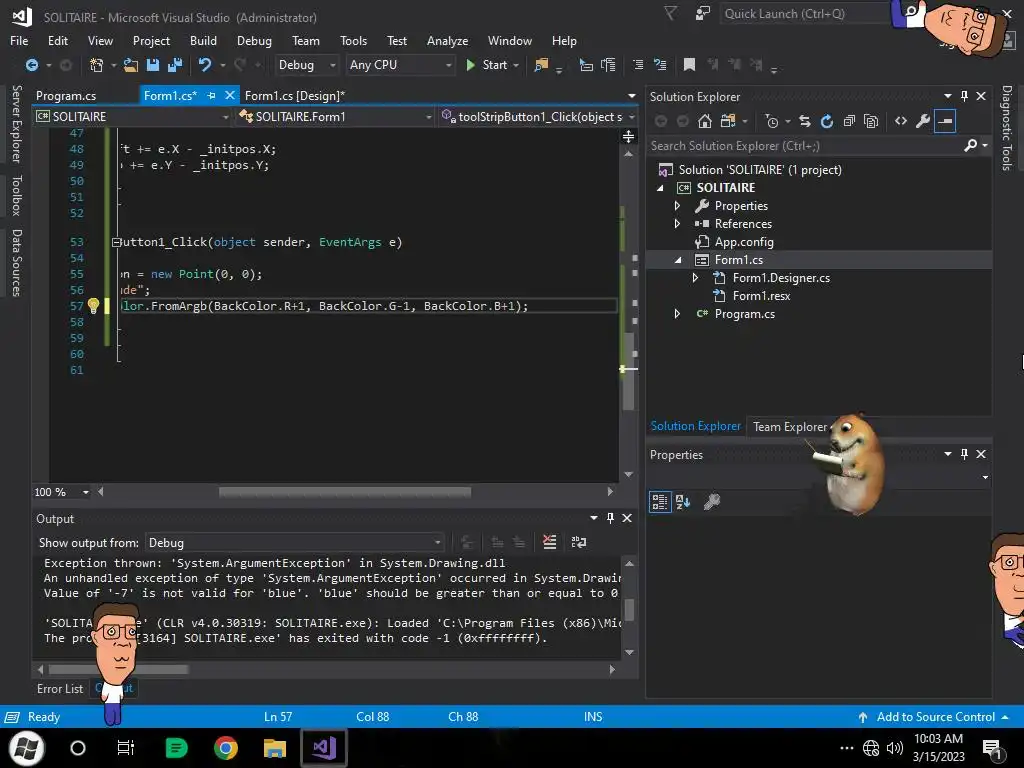
Task: Switch to the Team Explorer tab
Action: [x=790, y=426]
